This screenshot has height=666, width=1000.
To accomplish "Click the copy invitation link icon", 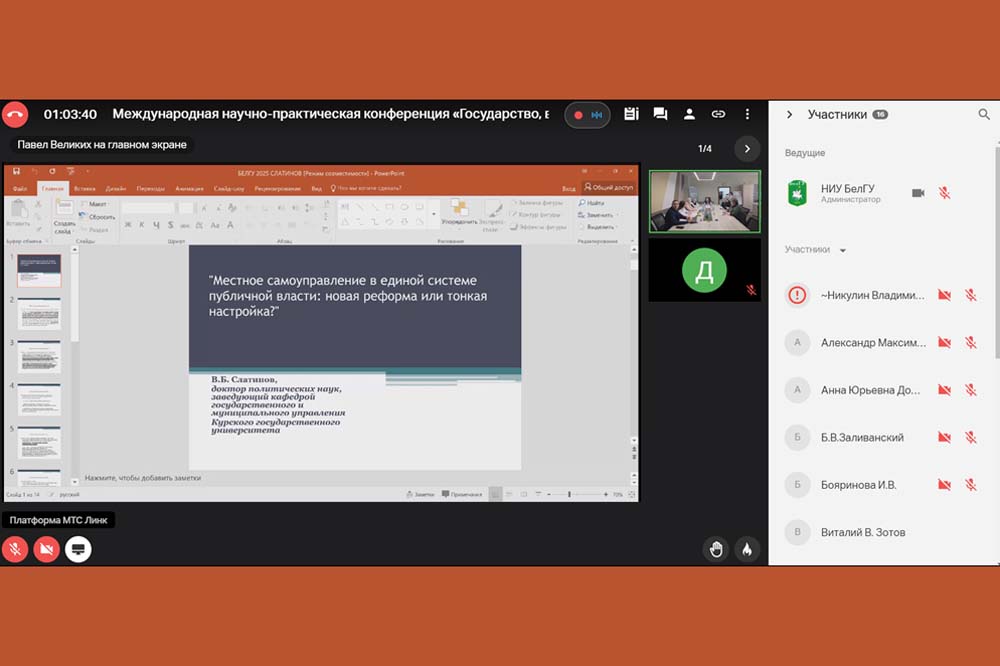I will coord(718,114).
